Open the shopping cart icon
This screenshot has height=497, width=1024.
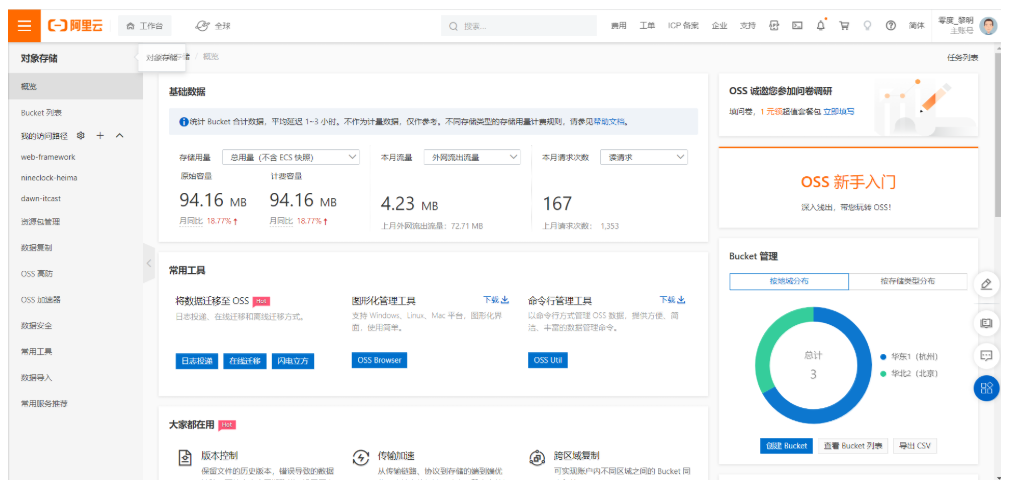click(844, 25)
